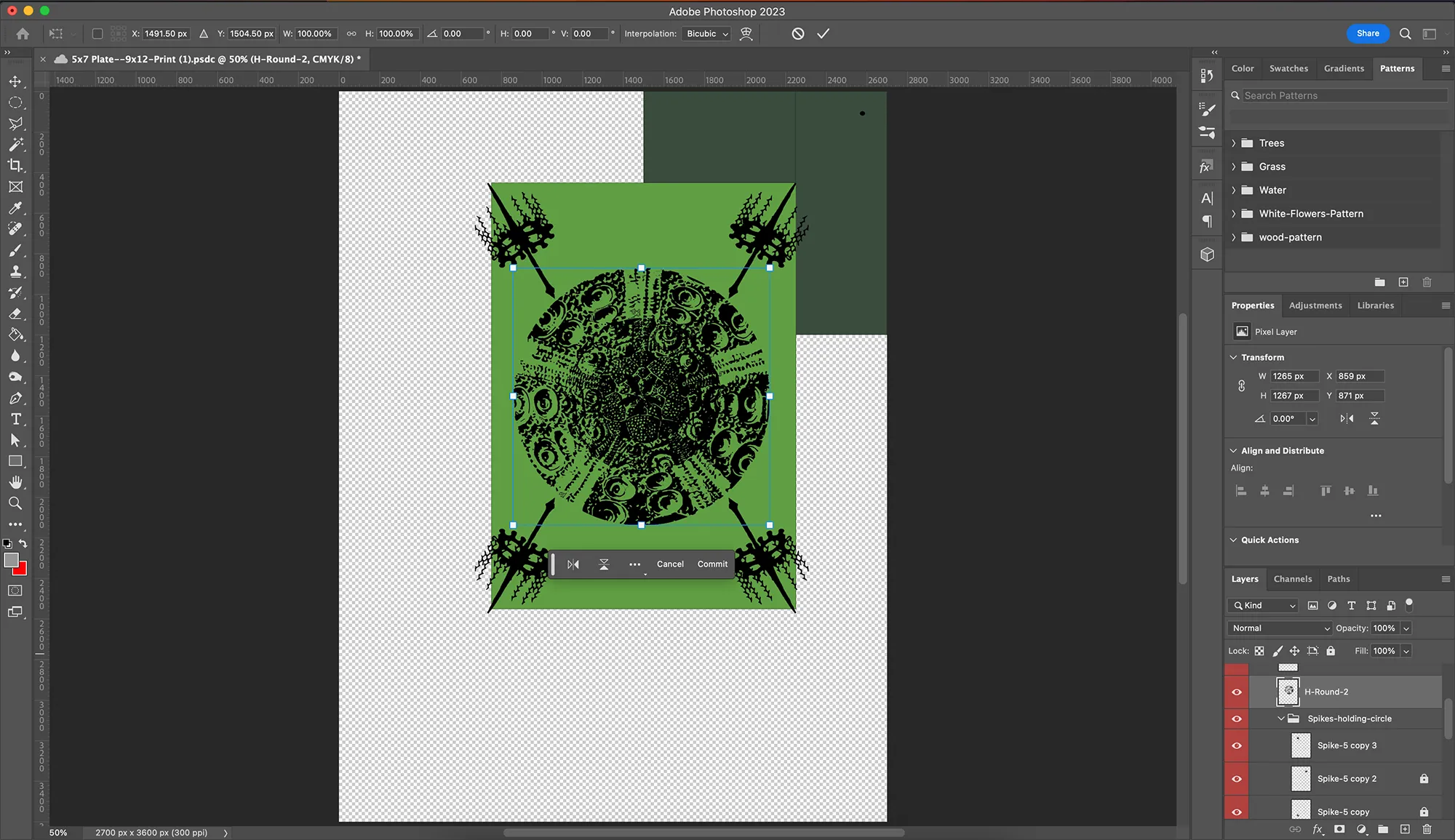1455x840 pixels.
Task: Select the Move tool
Action: [15, 81]
